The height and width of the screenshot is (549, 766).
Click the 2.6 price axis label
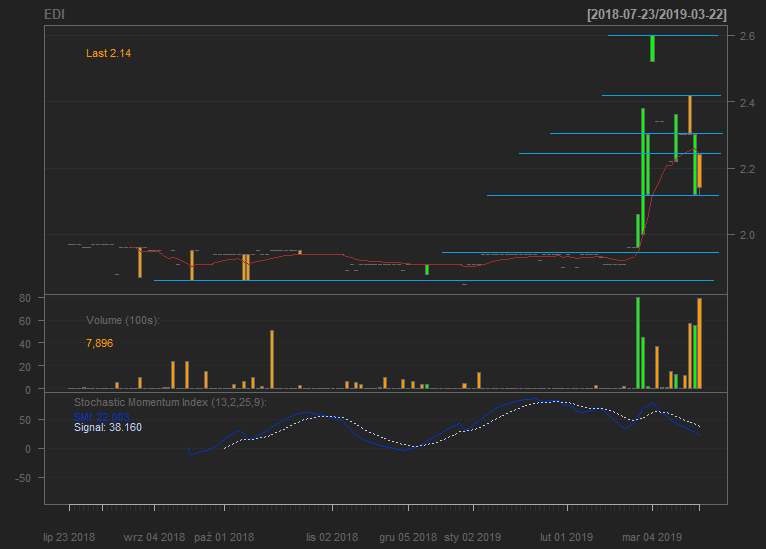(x=747, y=36)
